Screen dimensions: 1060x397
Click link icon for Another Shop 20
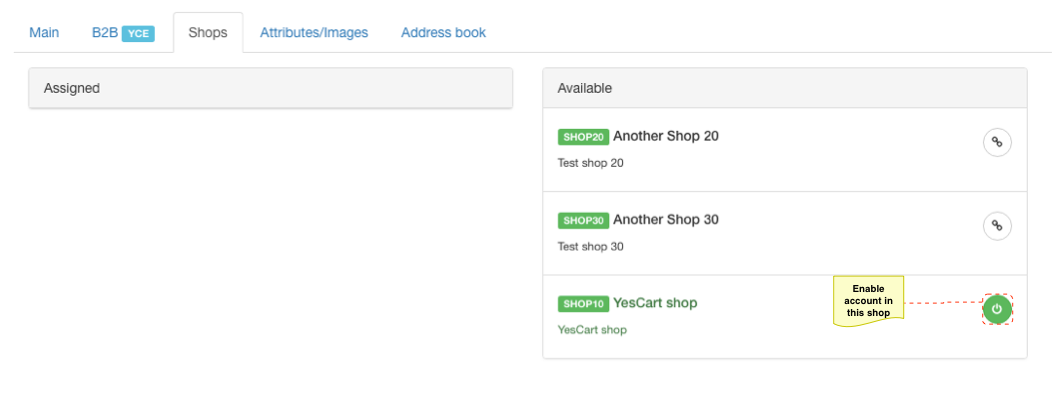(x=996, y=143)
